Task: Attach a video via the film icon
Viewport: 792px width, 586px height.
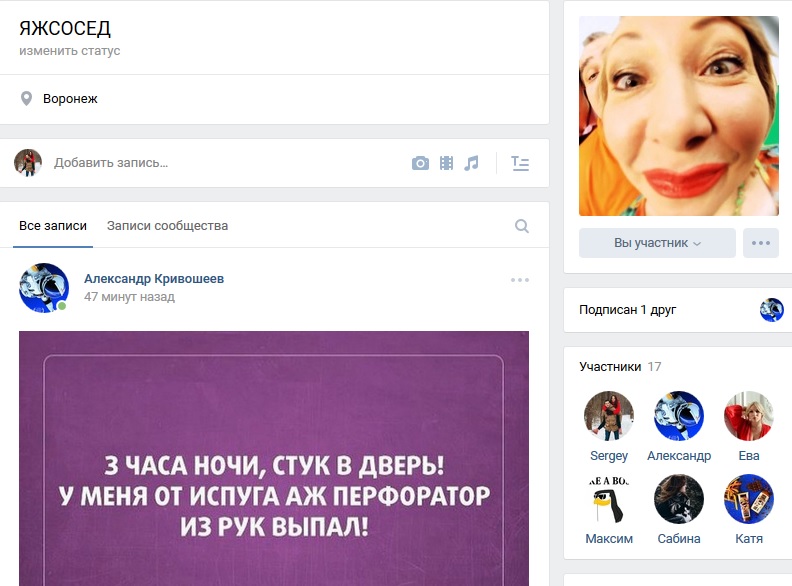Action: coord(446,163)
